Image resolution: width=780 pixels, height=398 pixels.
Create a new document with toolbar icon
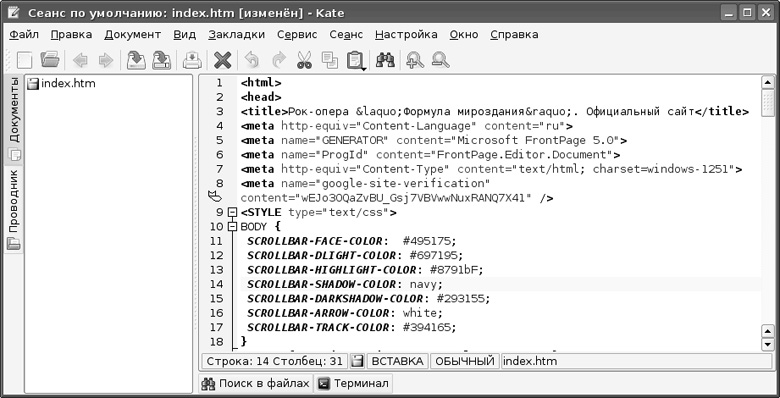point(24,61)
